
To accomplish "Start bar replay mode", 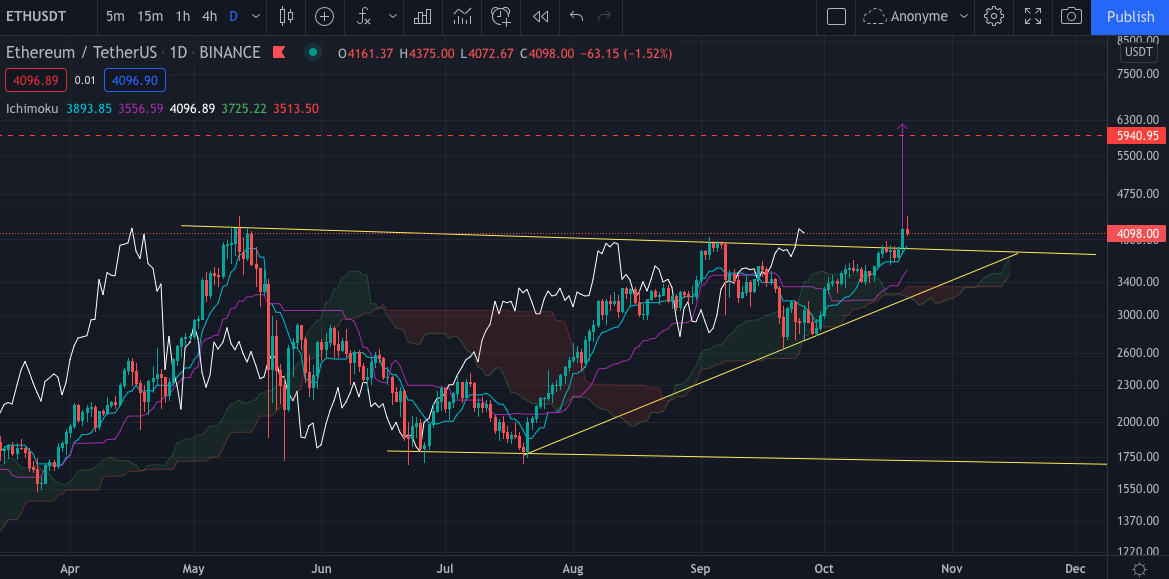I will pyautogui.click(x=540, y=17).
